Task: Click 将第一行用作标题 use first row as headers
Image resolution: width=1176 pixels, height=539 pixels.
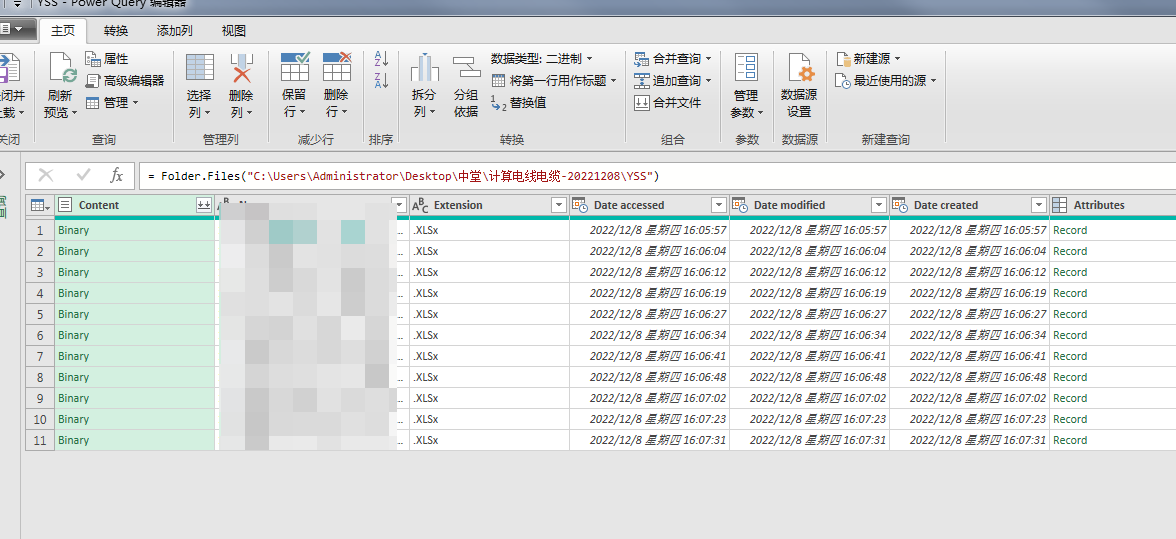Action: click(554, 80)
